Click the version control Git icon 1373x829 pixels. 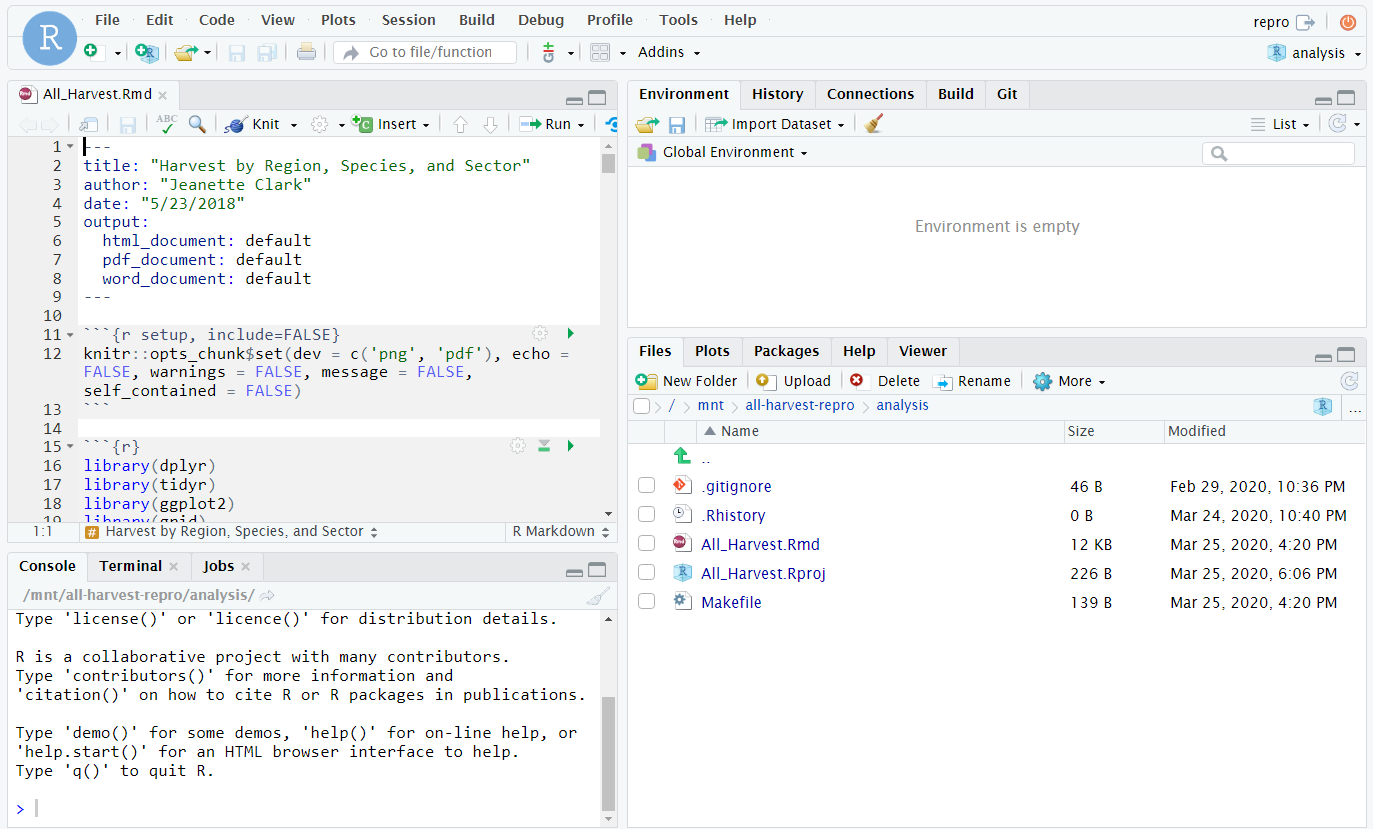[548, 52]
